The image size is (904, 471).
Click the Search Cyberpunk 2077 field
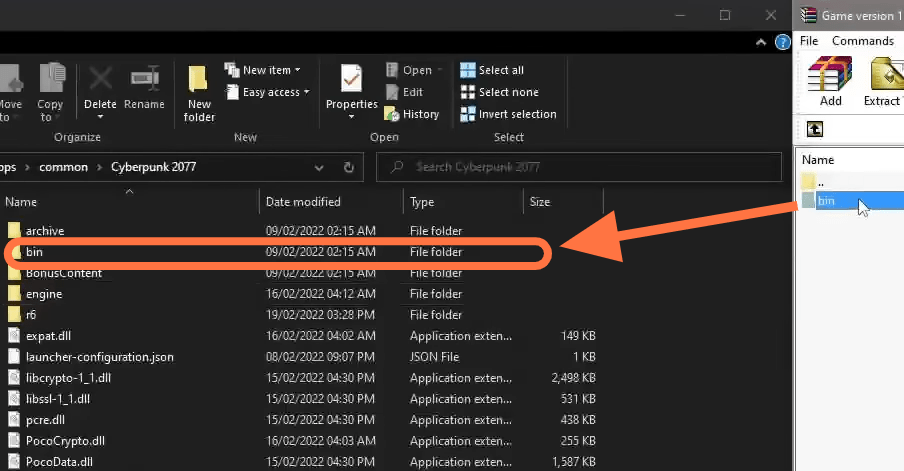[x=579, y=167]
